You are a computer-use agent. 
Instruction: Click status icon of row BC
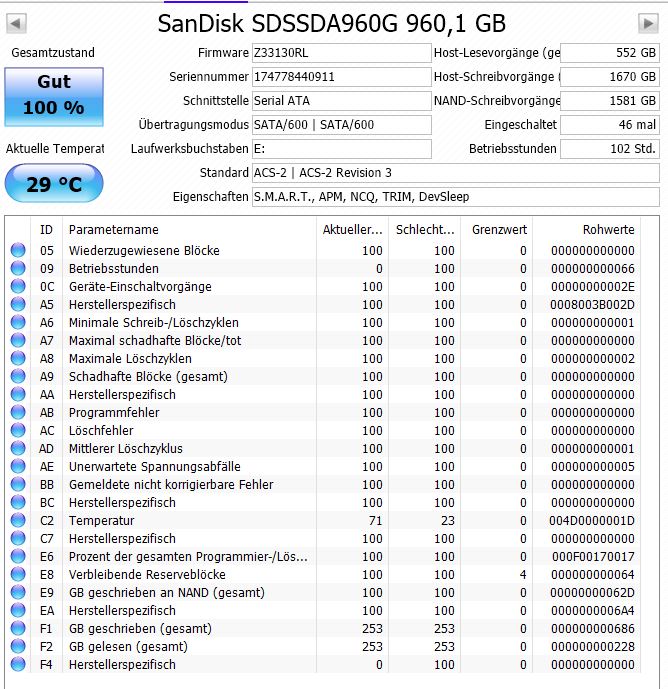coord(18,502)
